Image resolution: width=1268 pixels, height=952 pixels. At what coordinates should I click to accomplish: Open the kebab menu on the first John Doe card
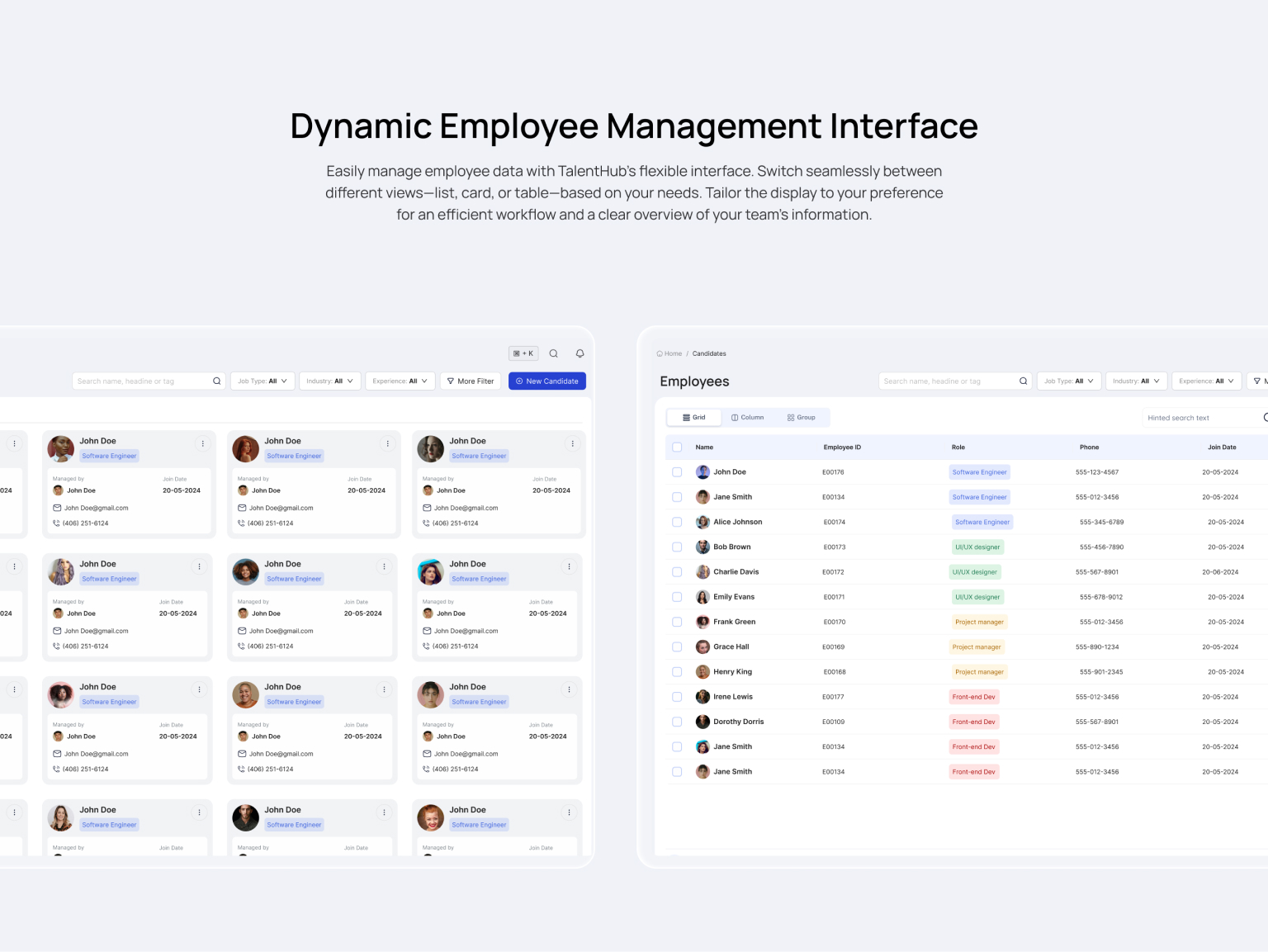pyautogui.click(x=203, y=443)
